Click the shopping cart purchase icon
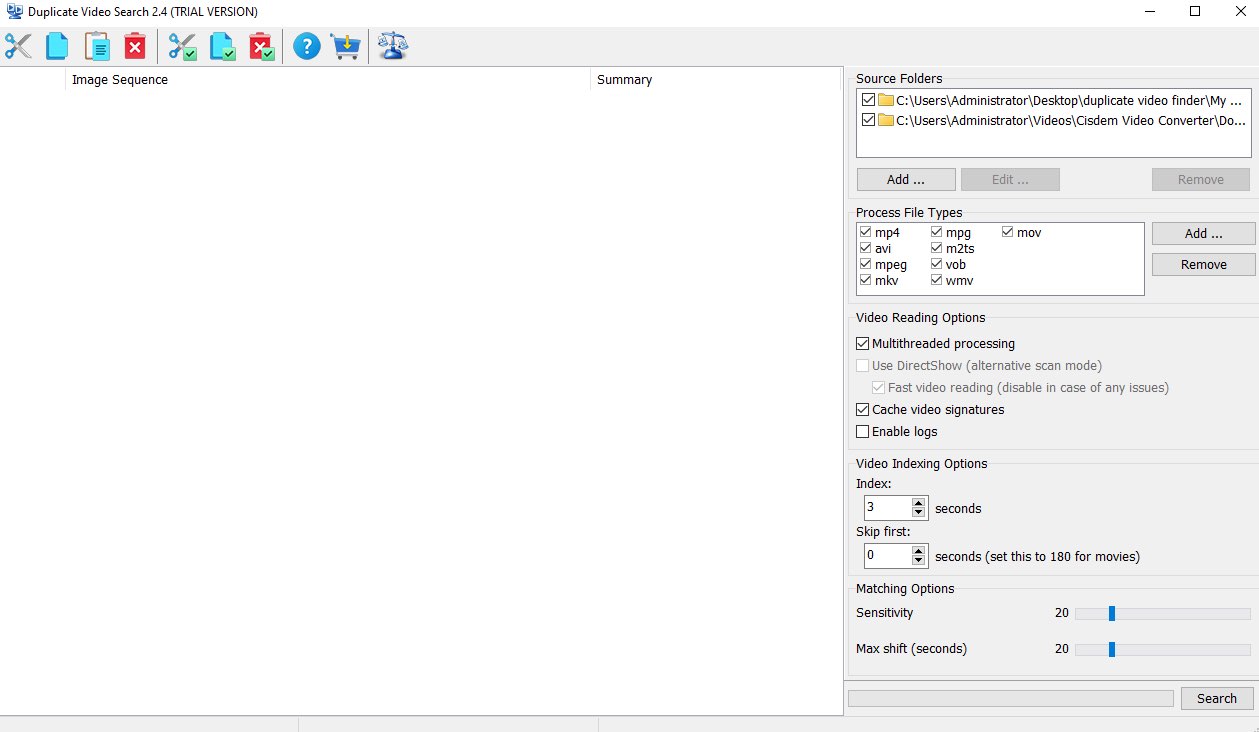 coord(345,45)
